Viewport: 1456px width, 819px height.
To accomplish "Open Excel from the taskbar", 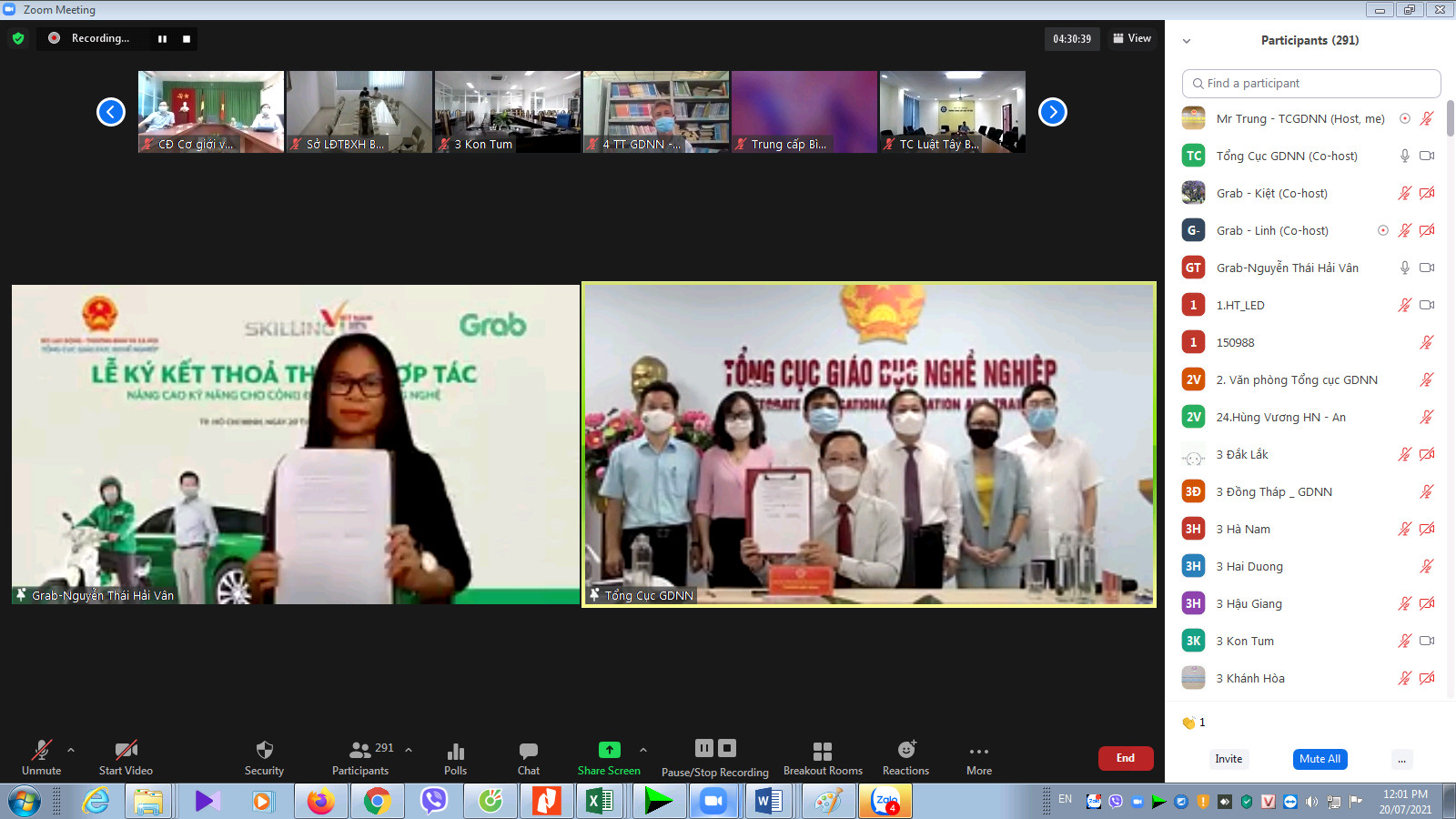I will (x=600, y=802).
